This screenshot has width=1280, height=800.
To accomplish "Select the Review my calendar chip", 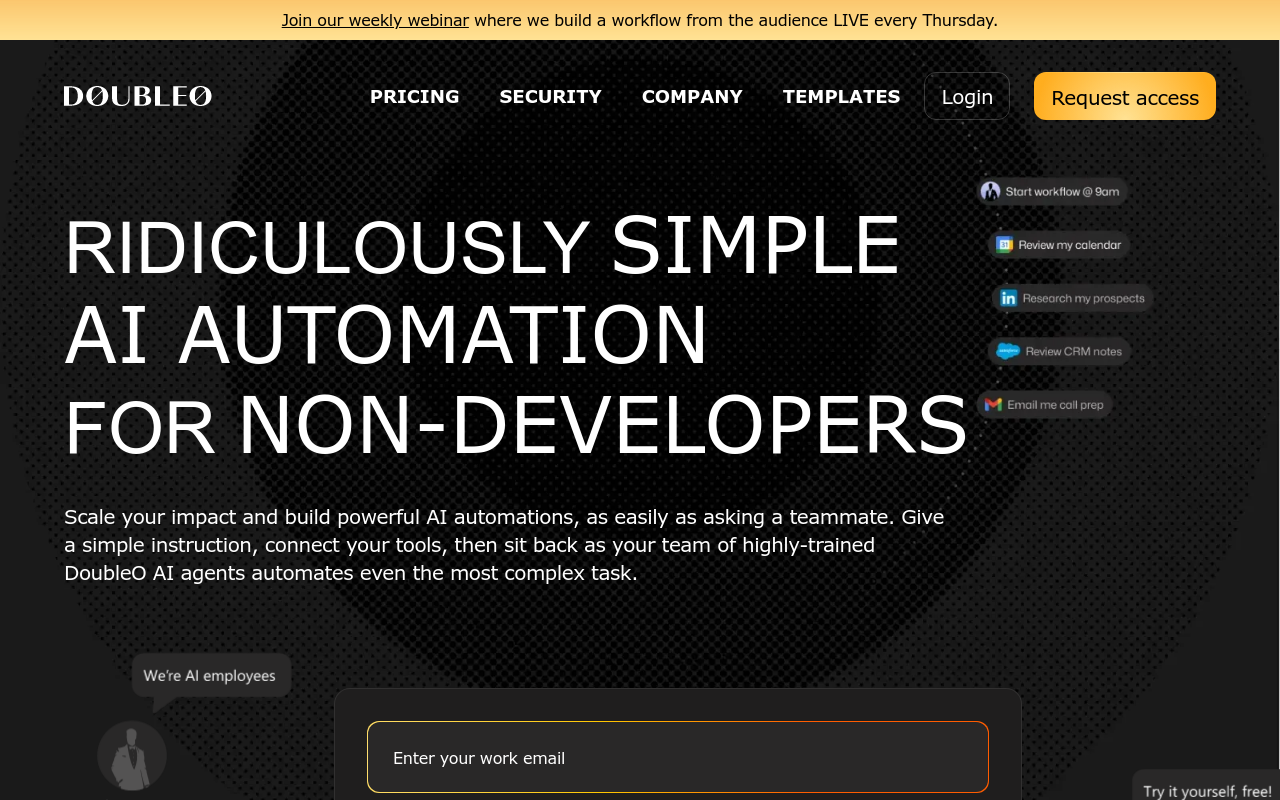I will pos(1060,245).
